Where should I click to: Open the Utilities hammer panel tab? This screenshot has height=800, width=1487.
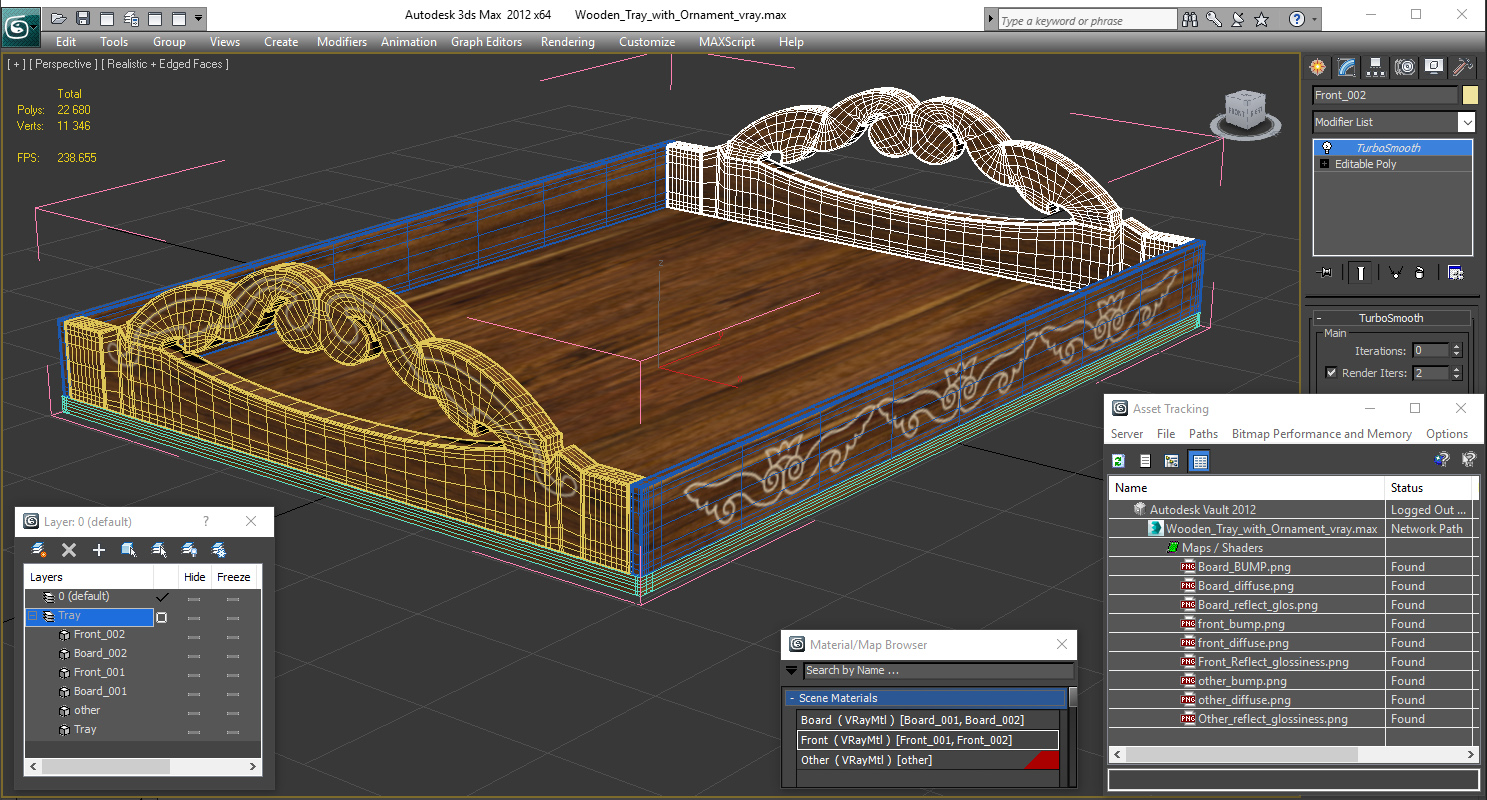1463,67
